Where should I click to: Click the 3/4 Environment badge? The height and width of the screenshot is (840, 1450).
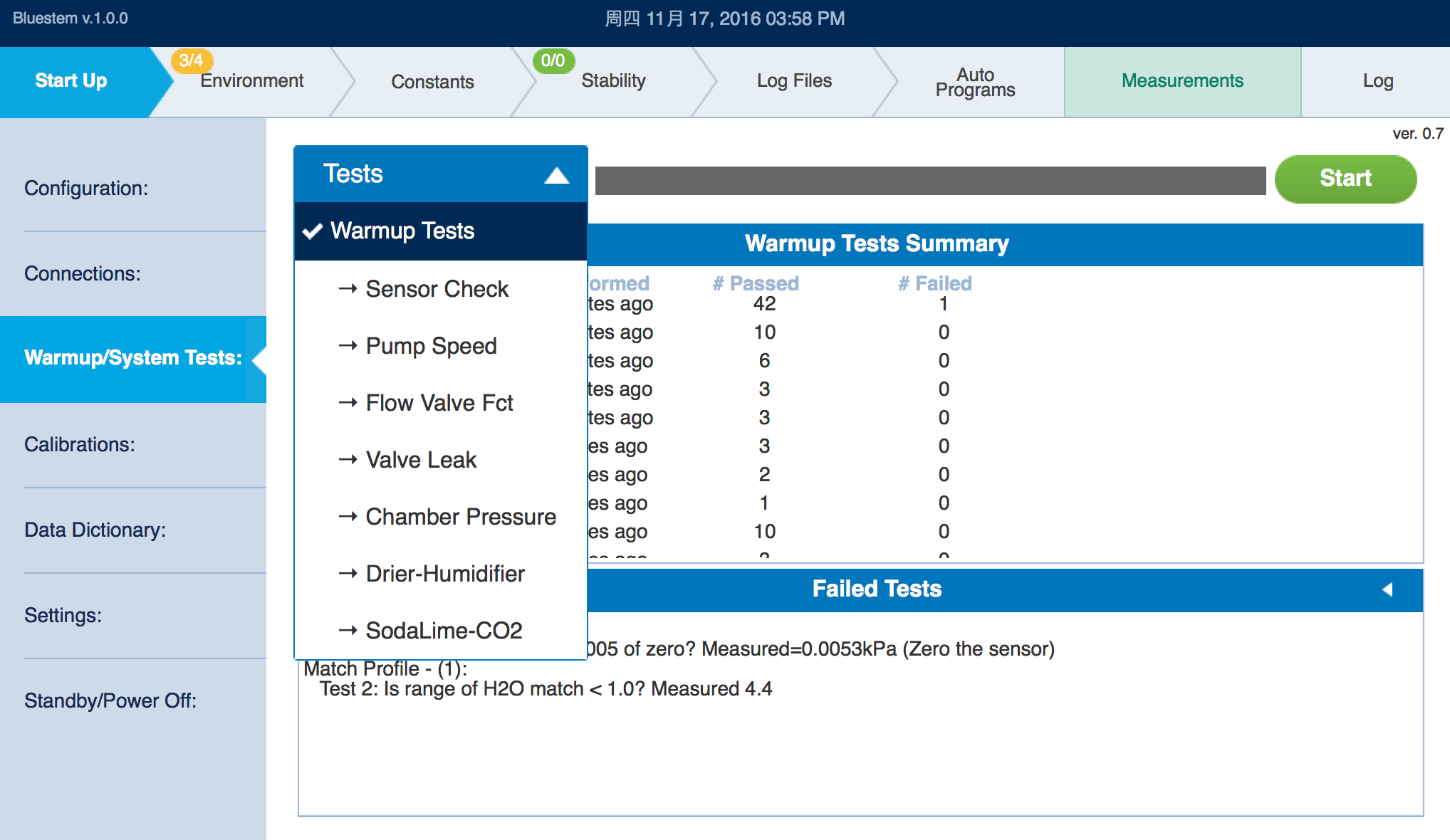click(x=191, y=61)
